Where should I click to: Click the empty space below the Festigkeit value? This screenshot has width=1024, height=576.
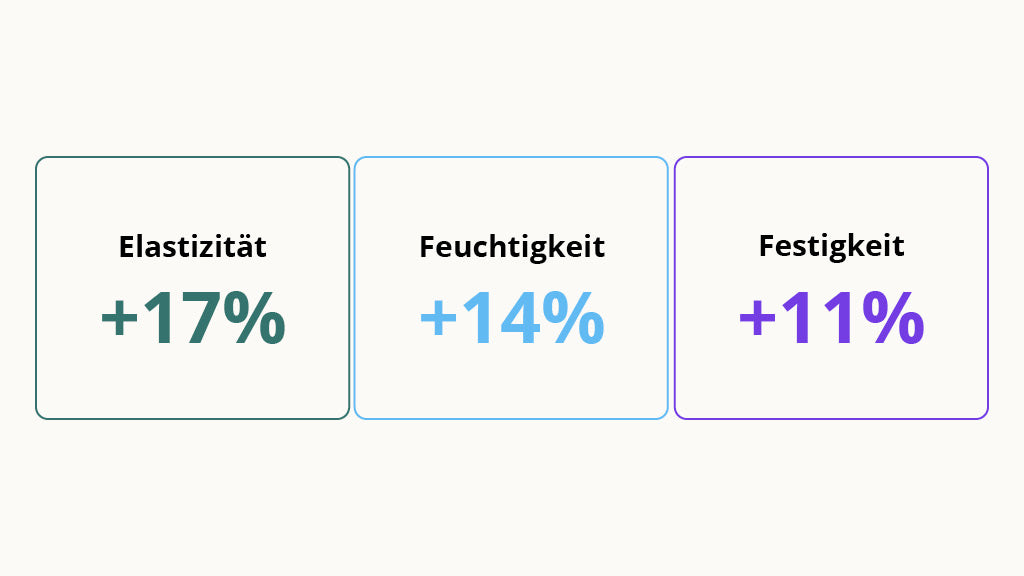(831, 382)
